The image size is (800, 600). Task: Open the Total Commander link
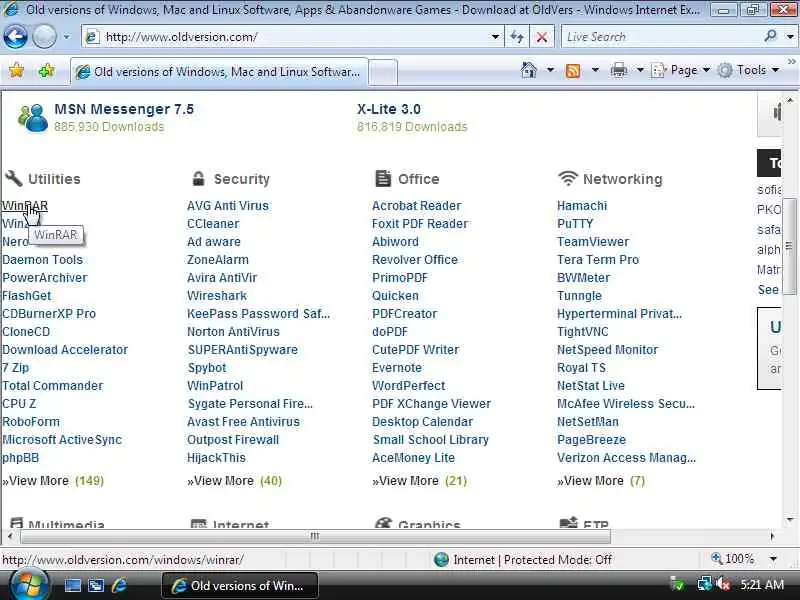pyautogui.click(x=53, y=386)
